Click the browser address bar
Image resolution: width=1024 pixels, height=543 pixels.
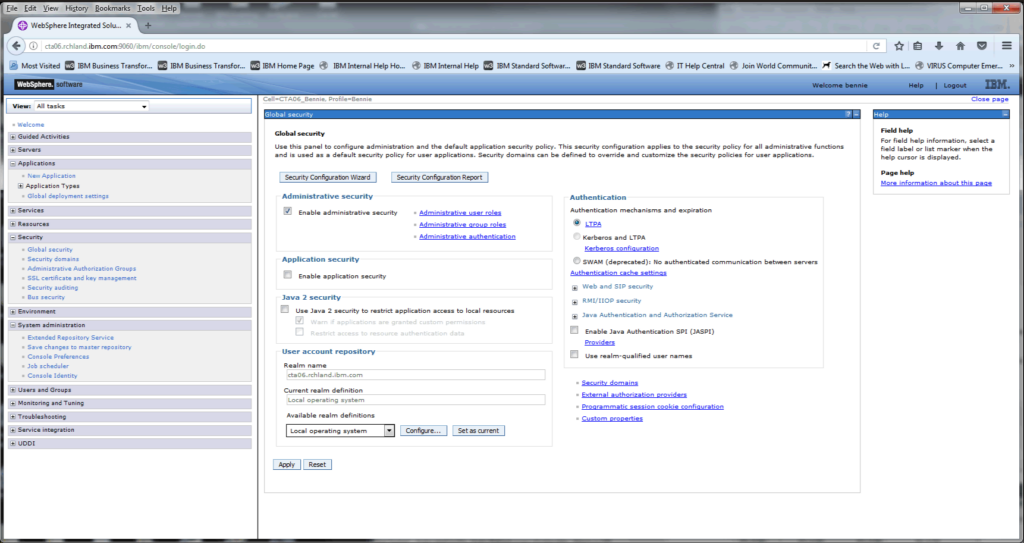pos(451,46)
